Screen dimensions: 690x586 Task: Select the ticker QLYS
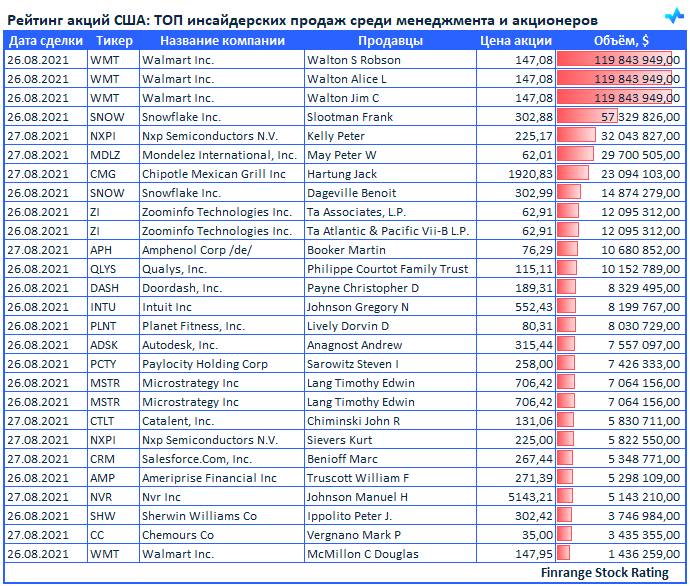[103, 269]
